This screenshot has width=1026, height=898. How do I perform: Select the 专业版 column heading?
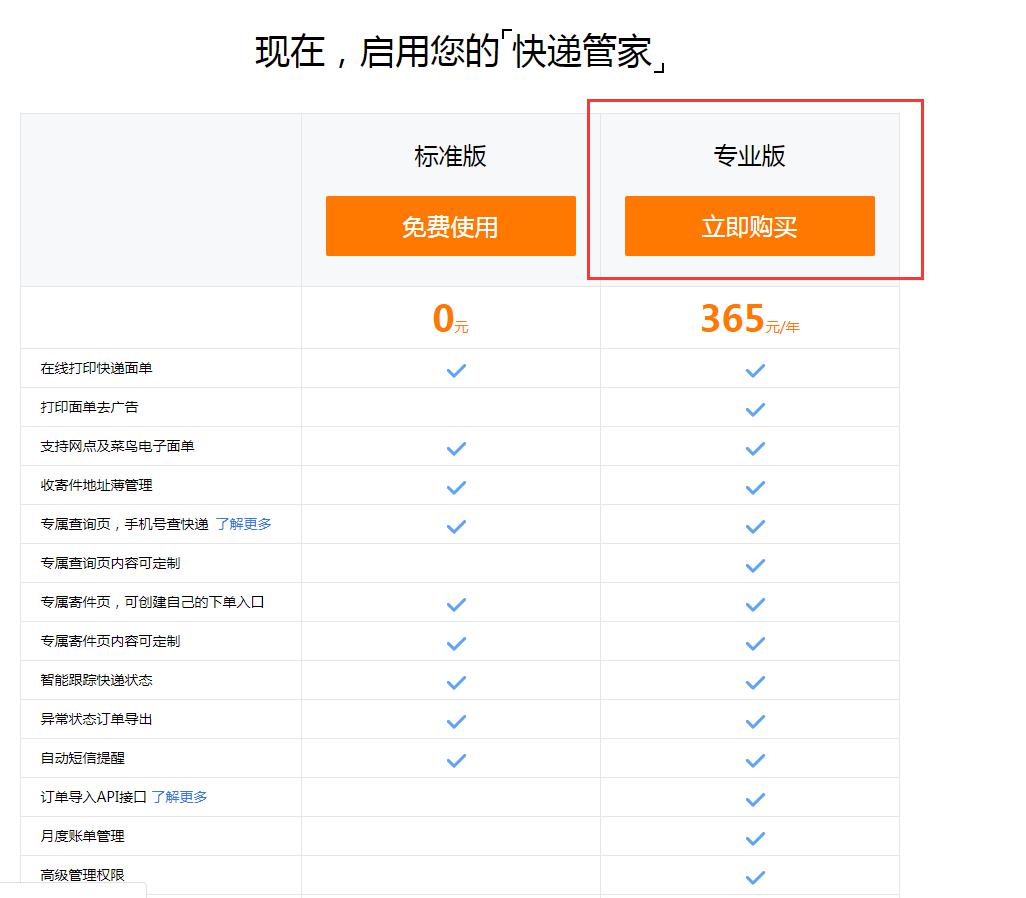[749, 156]
